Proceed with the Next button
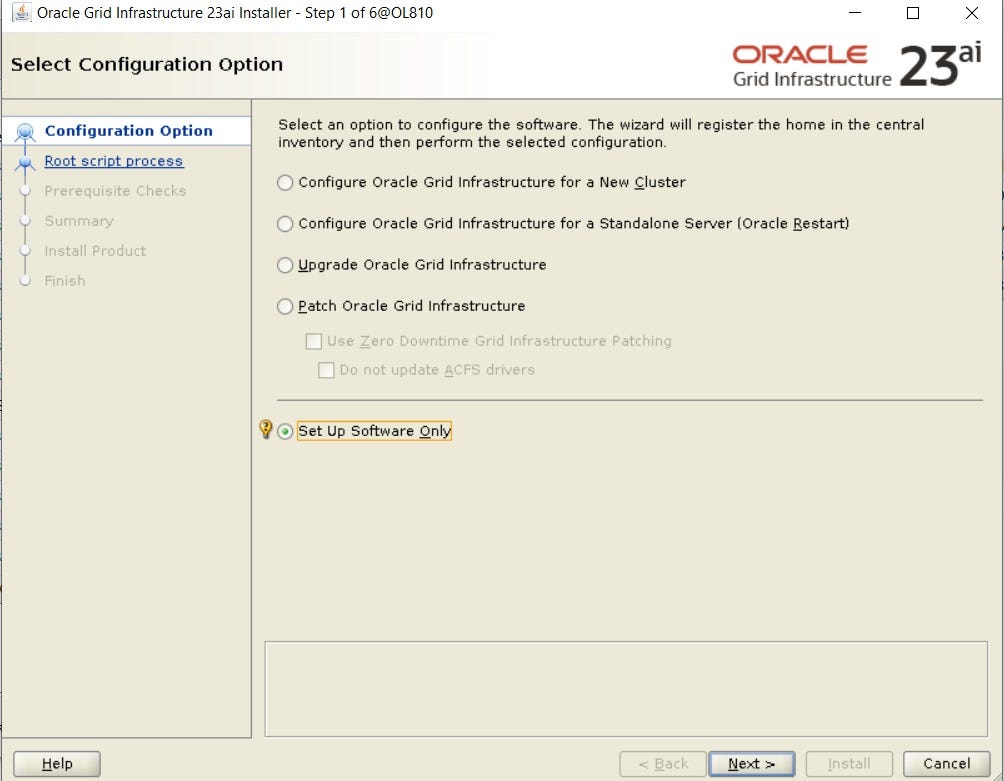 pyautogui.click(x=752, y=763)
